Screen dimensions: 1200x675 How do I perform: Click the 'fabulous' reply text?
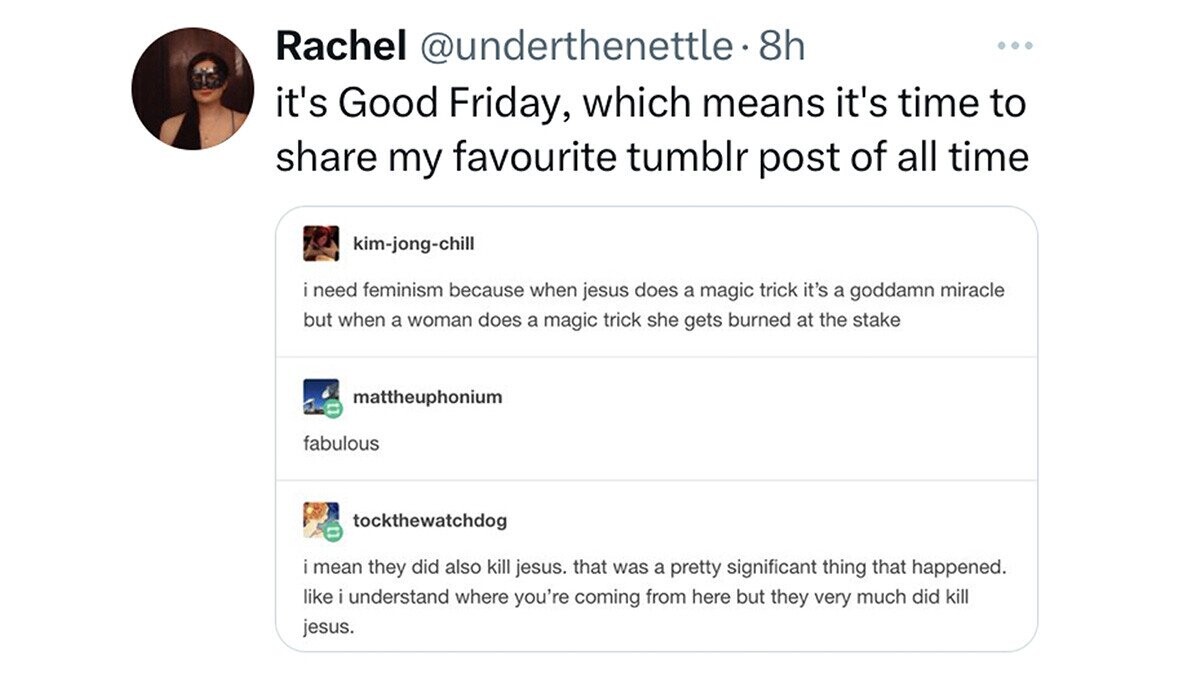click(x=341, y=443)
